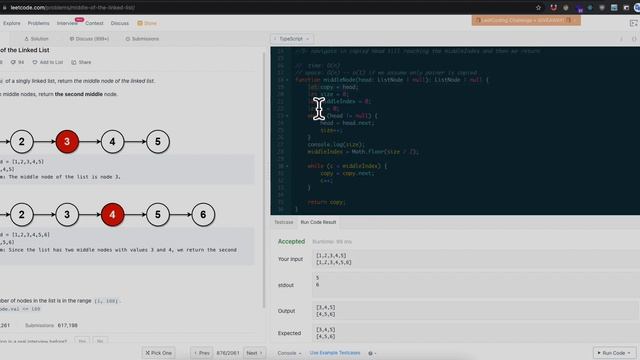Click the description panel vertical scrollbar
This screenshot has width=640, height=360.
pyautogui.click(x=264, y=180)
